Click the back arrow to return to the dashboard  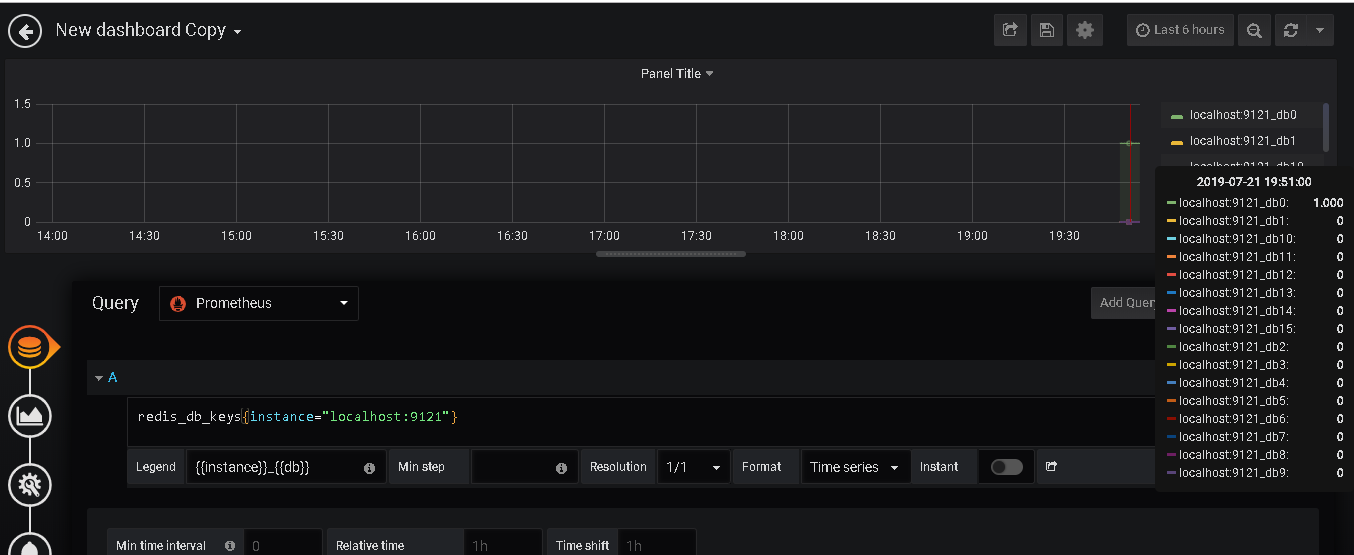click(x=25, y=31)
